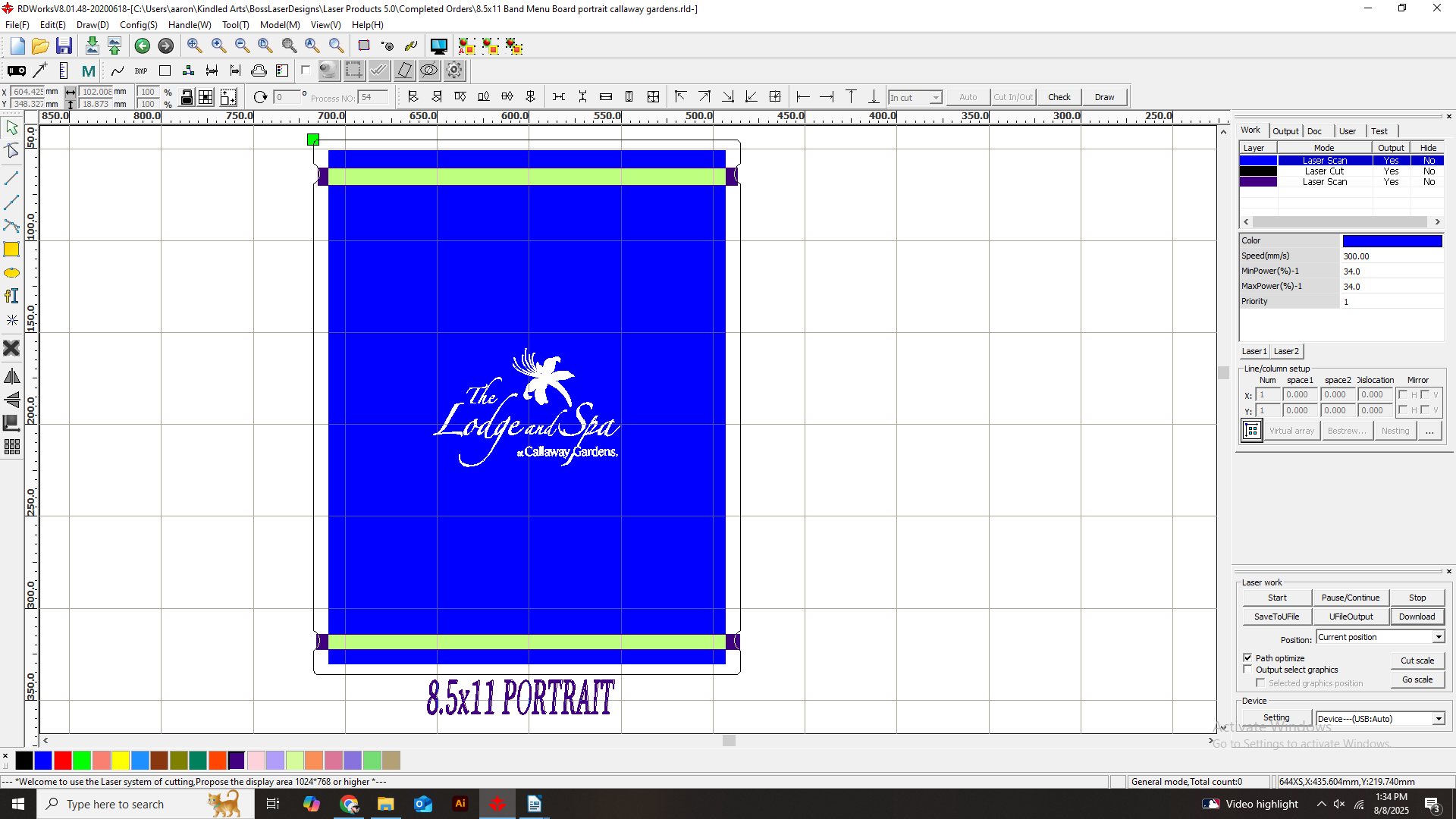
Task: Open the Draw menu
Action: [x=93, y=25]
